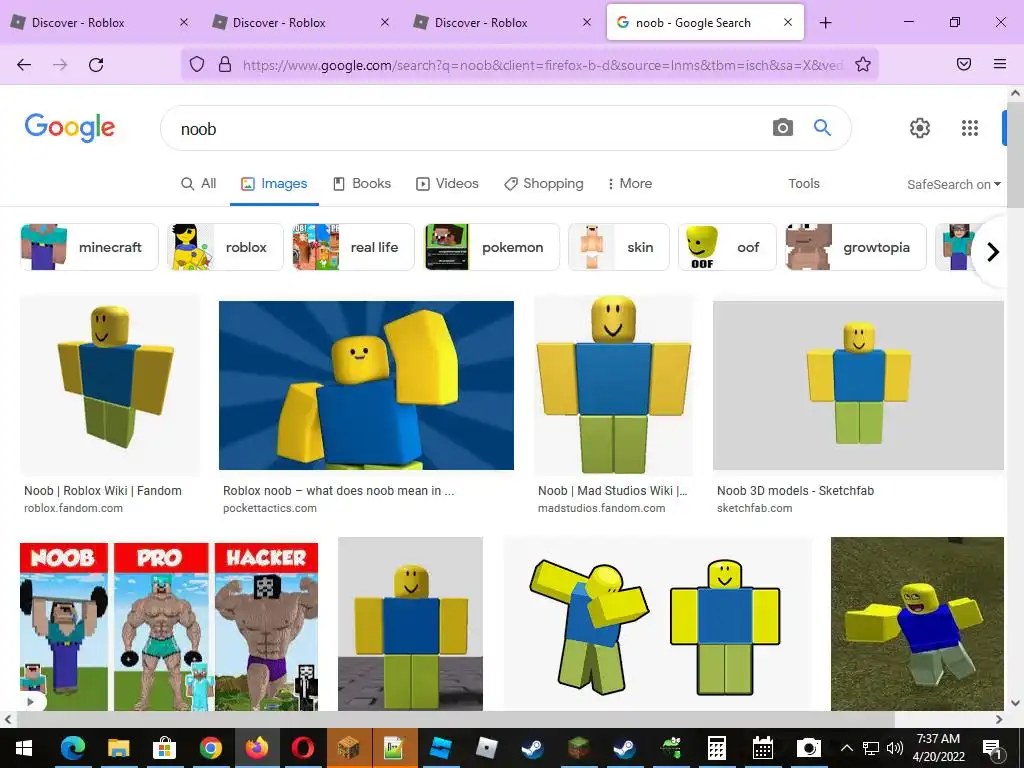Open the clock and date flyout
Viewport: 1024px width, 768px height.
point(938,748)
